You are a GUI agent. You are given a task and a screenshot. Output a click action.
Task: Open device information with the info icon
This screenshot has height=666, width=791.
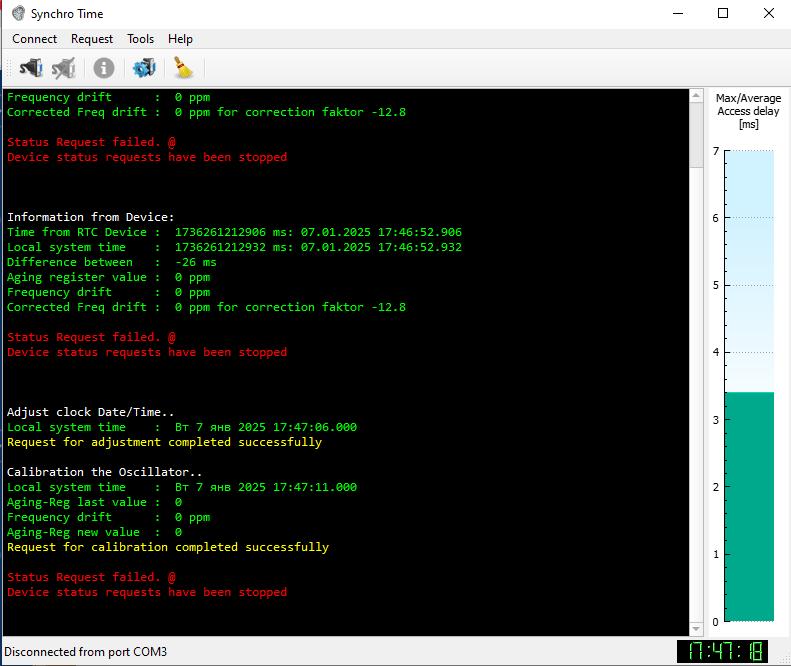tap(104, 68)
